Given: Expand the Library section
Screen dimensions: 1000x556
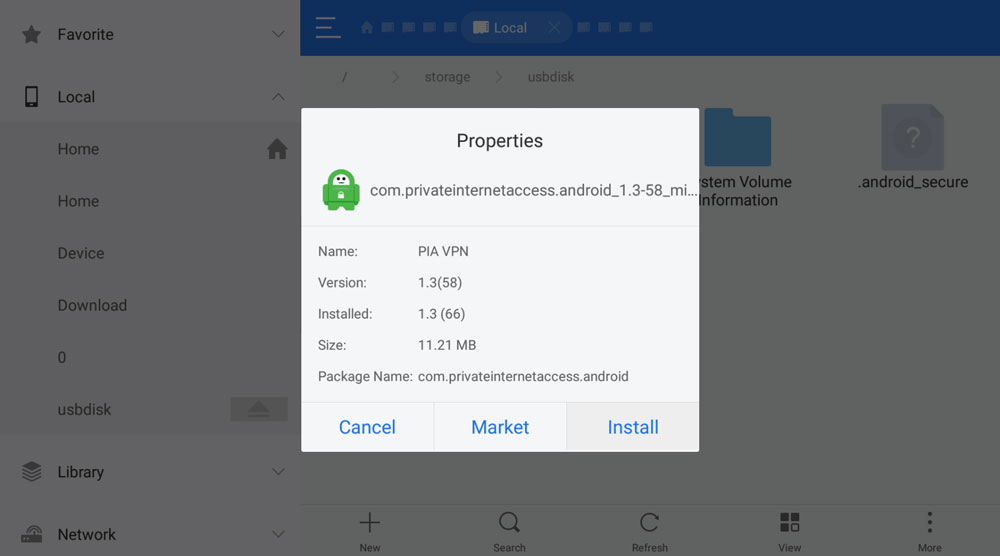Looking at the screenshot, I should 278,472.
